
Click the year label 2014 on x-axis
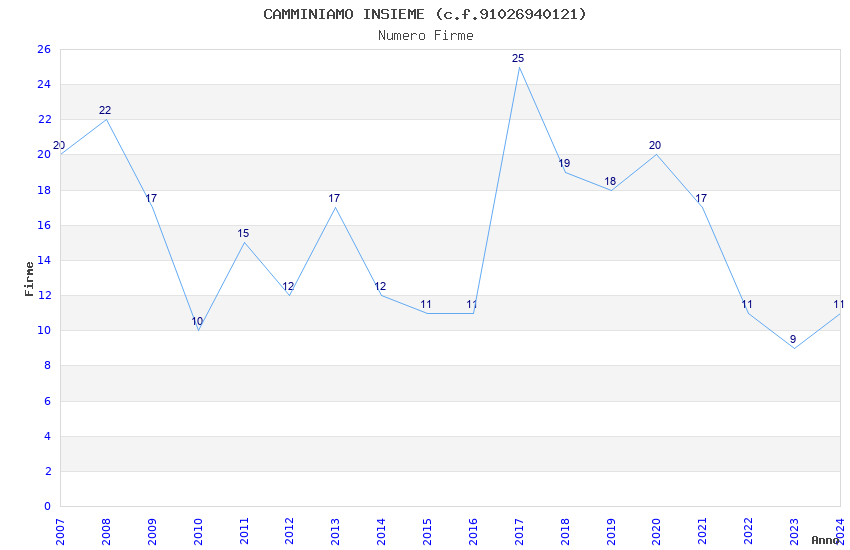[x=382, y=532]
